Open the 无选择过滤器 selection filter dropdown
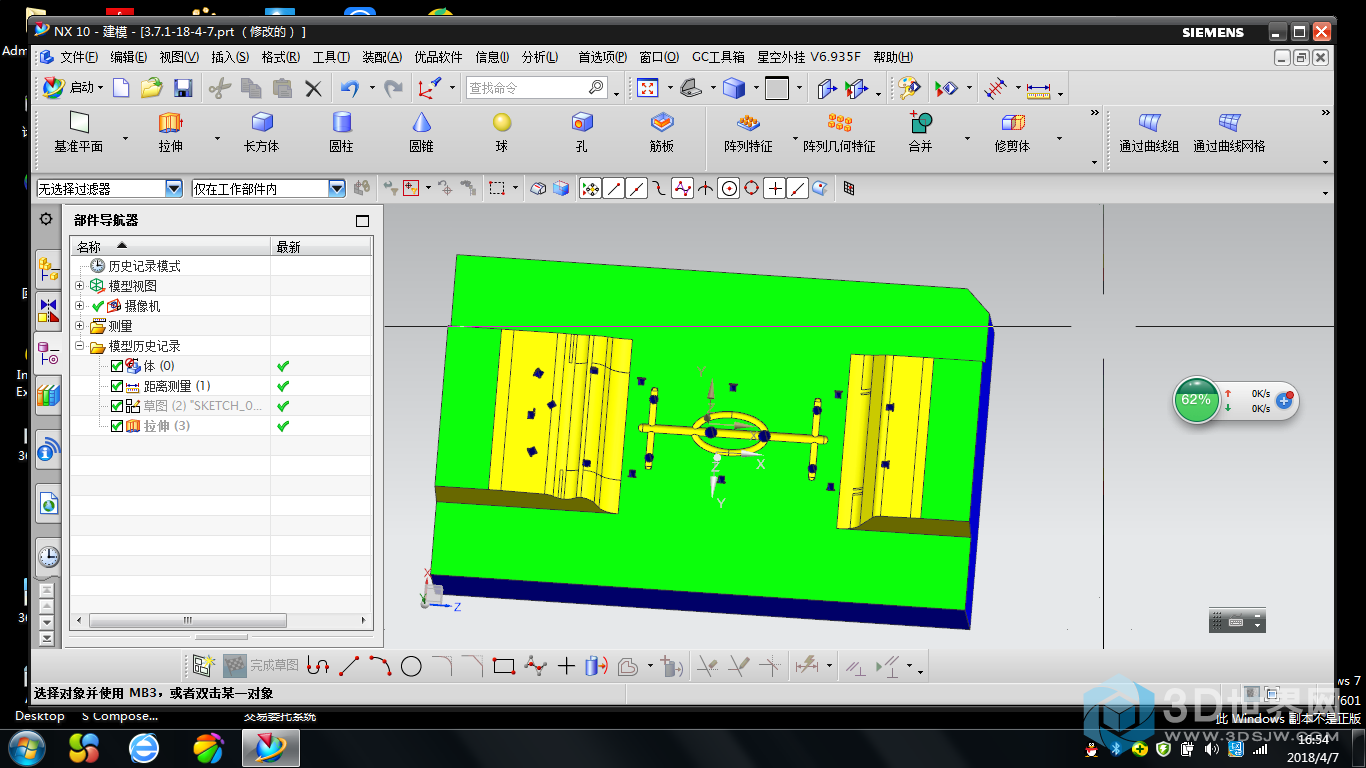 (x=174, y=188)
